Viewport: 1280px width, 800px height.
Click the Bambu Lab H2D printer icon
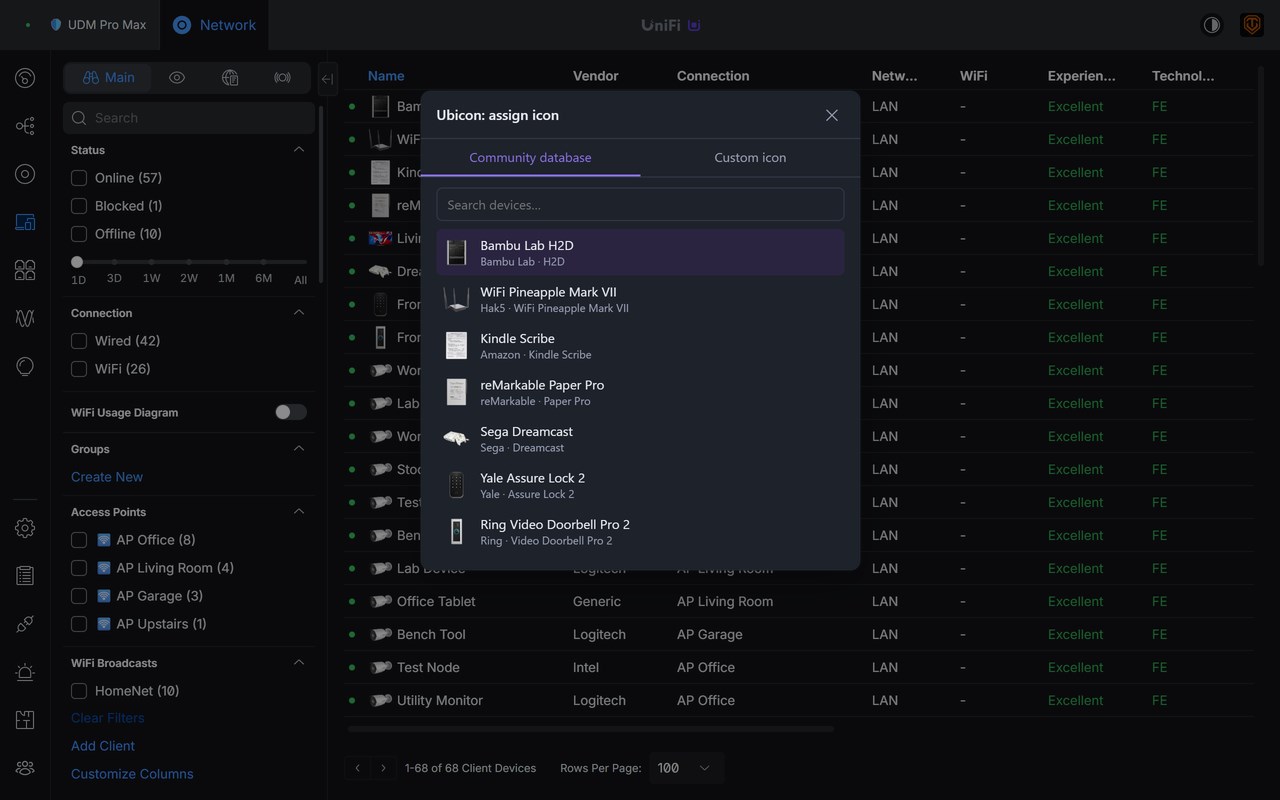pos(456,253)
